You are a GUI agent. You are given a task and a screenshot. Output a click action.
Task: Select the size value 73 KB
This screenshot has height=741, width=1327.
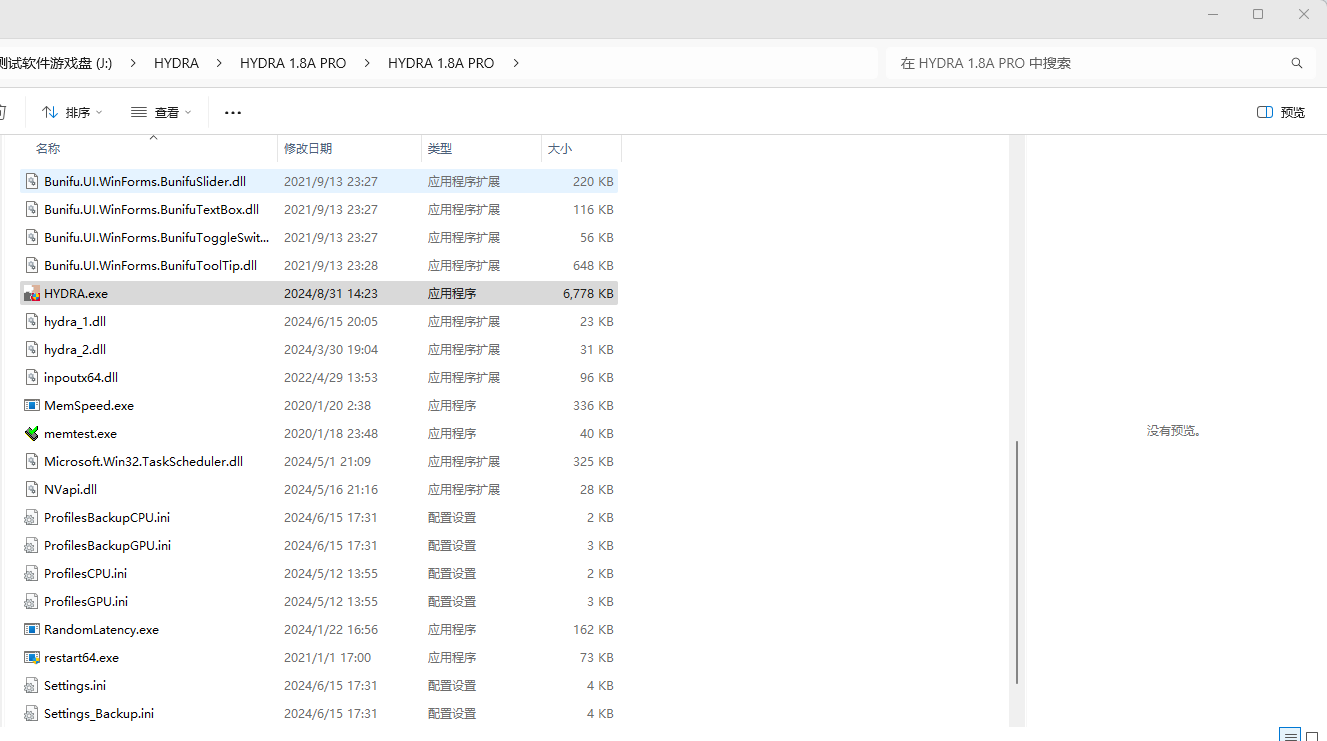tap(597, 658)
